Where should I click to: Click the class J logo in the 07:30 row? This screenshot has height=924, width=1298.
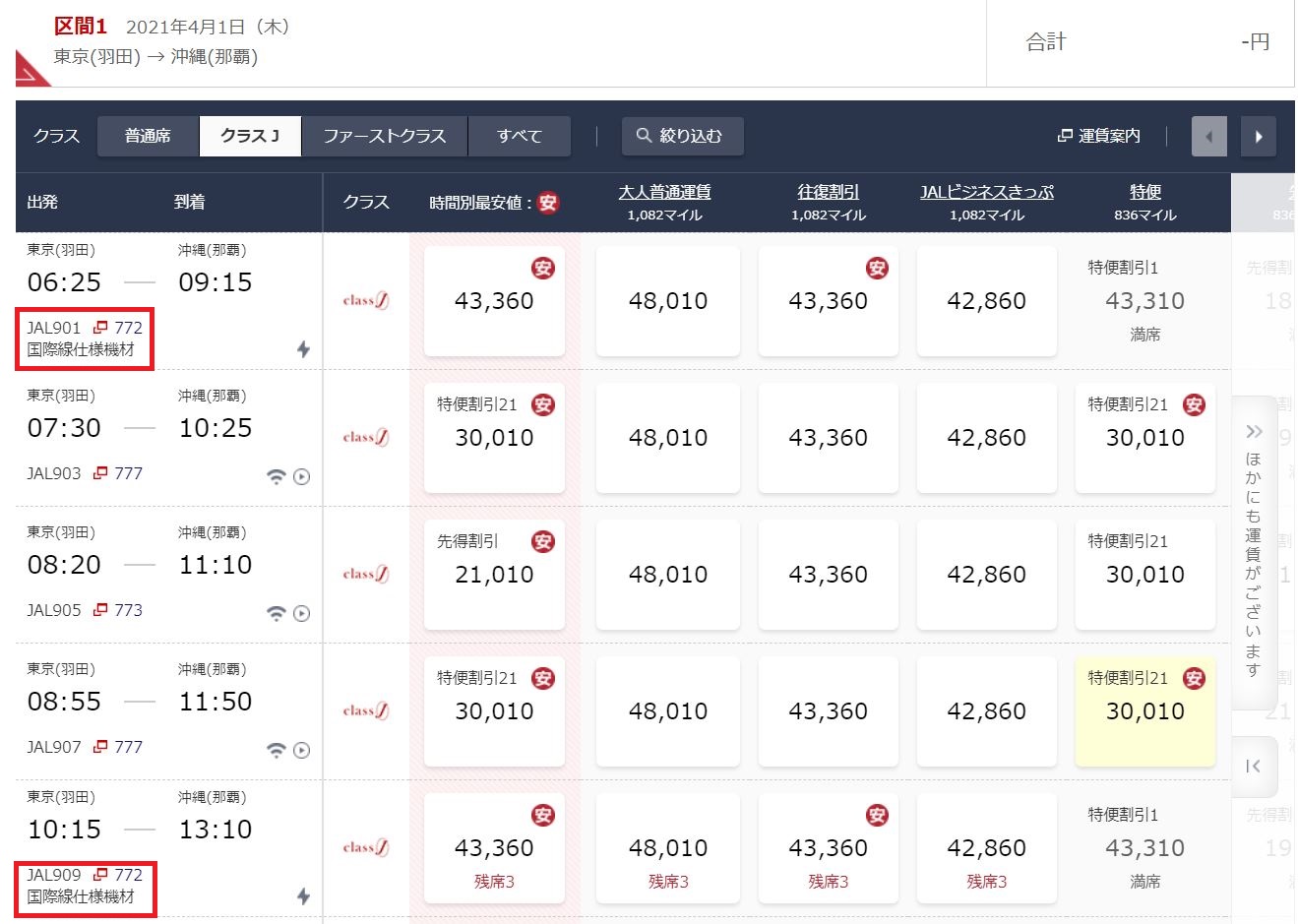[366, 438]
